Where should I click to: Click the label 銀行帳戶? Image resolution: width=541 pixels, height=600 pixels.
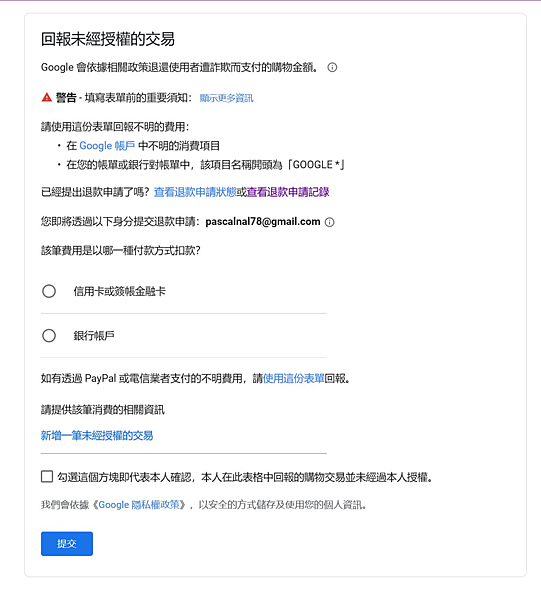point(94,336)
